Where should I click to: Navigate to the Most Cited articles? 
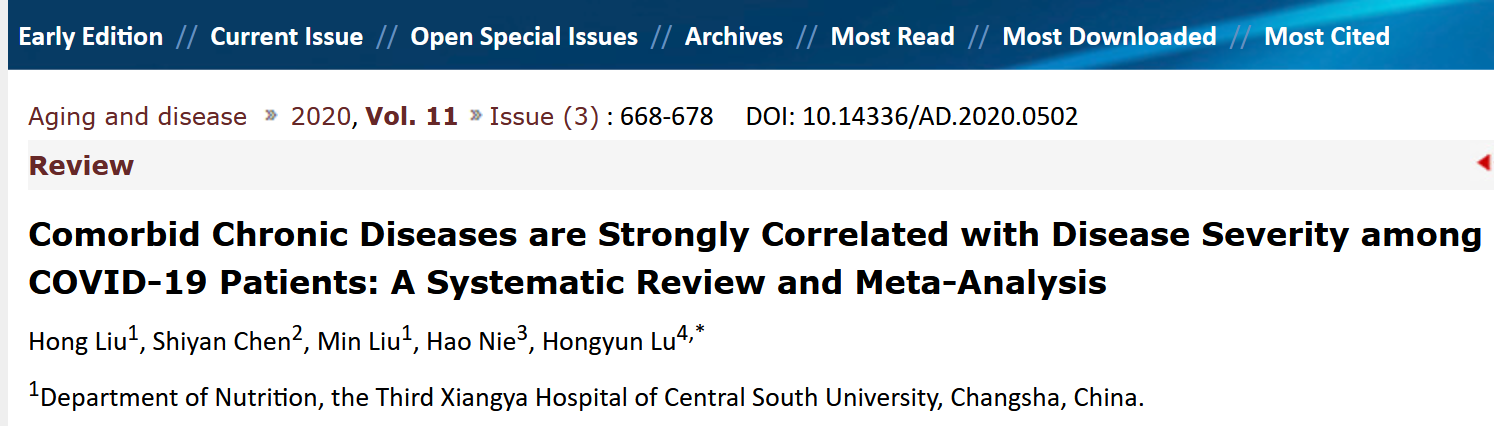tap(1326, 38)
